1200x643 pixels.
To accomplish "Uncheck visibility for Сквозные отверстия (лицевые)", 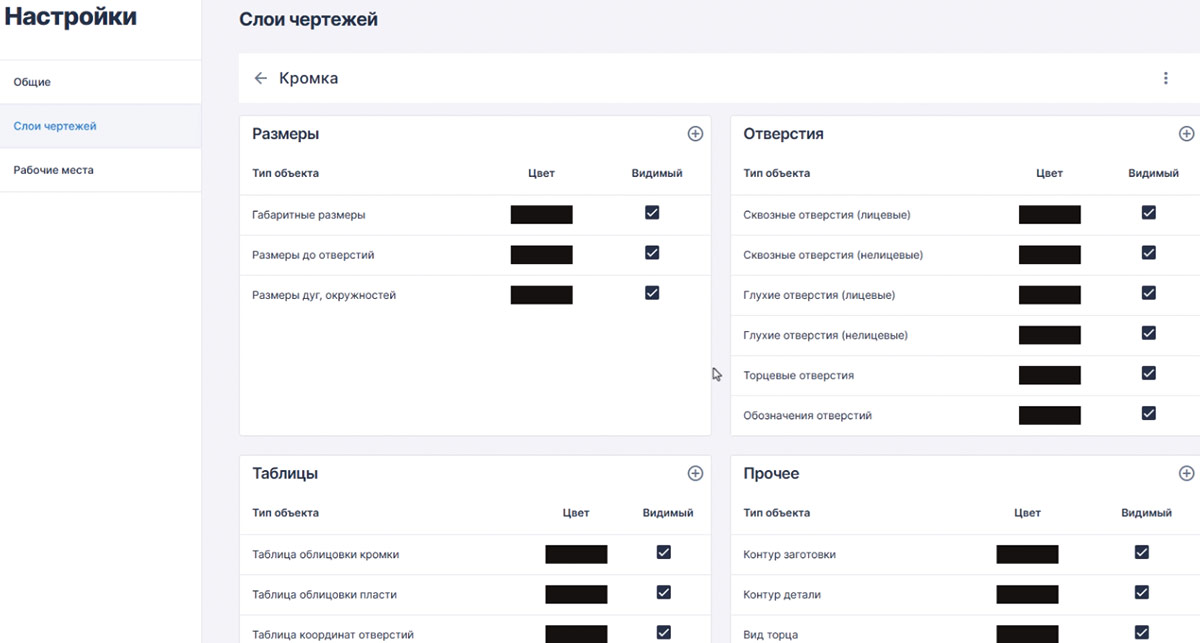I will coord(1149,213).
